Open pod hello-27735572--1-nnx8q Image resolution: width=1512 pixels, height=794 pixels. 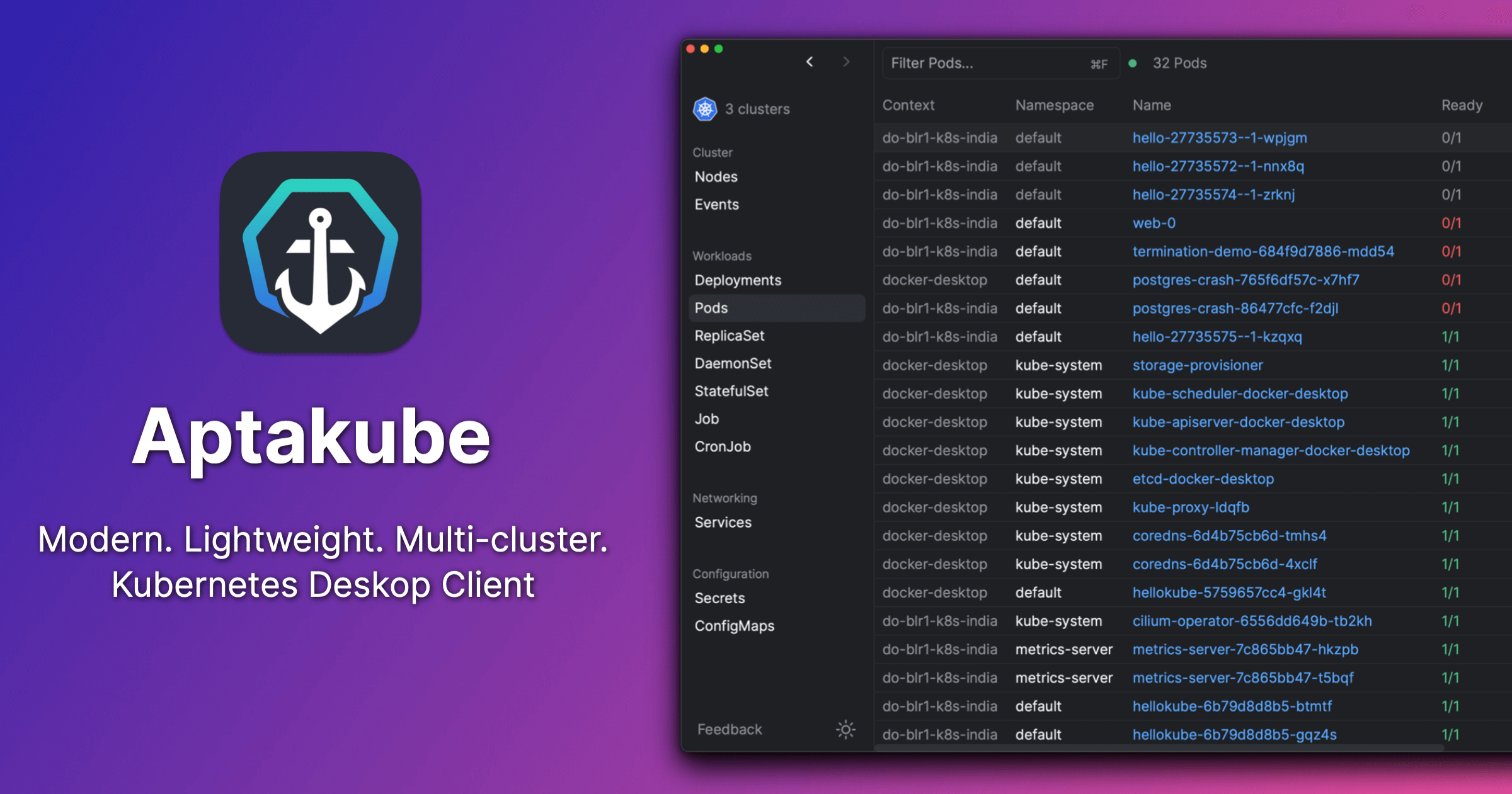pyautogui.click(x=1218, y=166)
